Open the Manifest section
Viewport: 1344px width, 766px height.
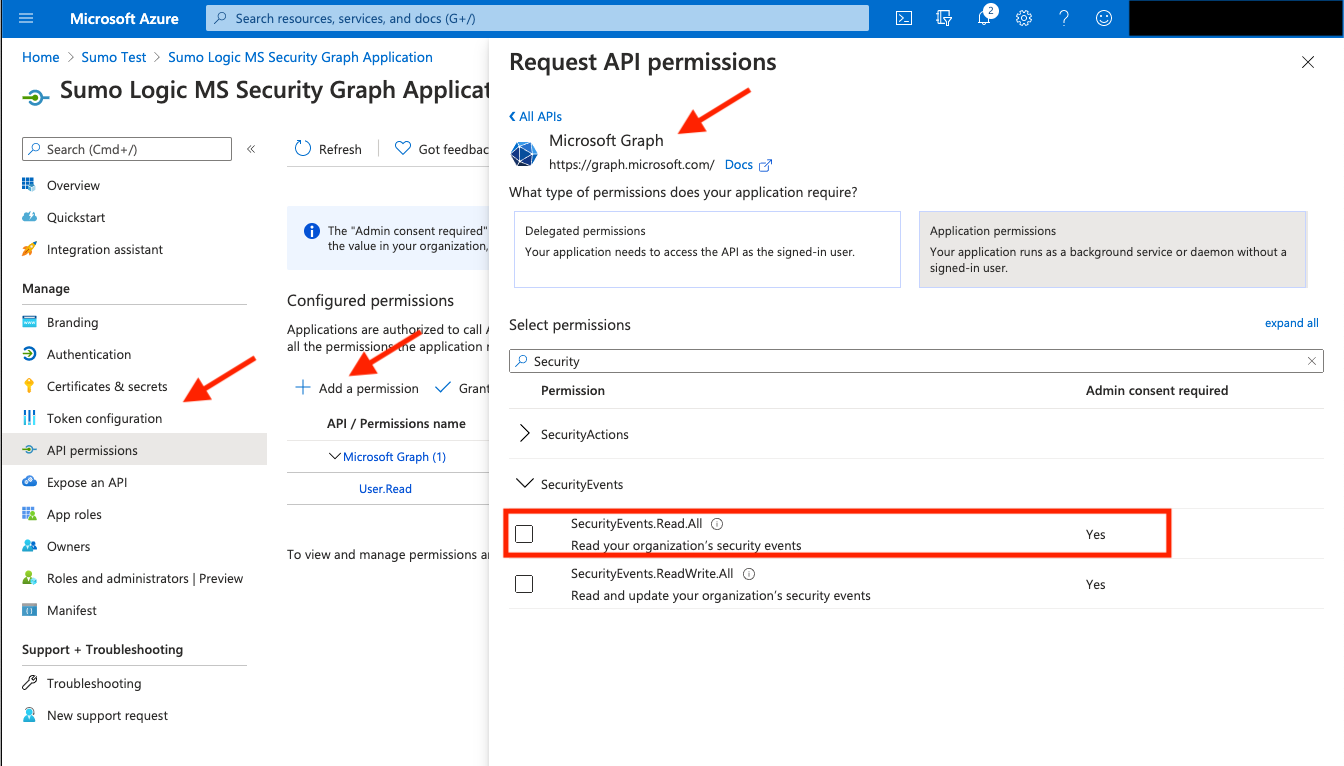pyautogui.click(x=70, y=610)
